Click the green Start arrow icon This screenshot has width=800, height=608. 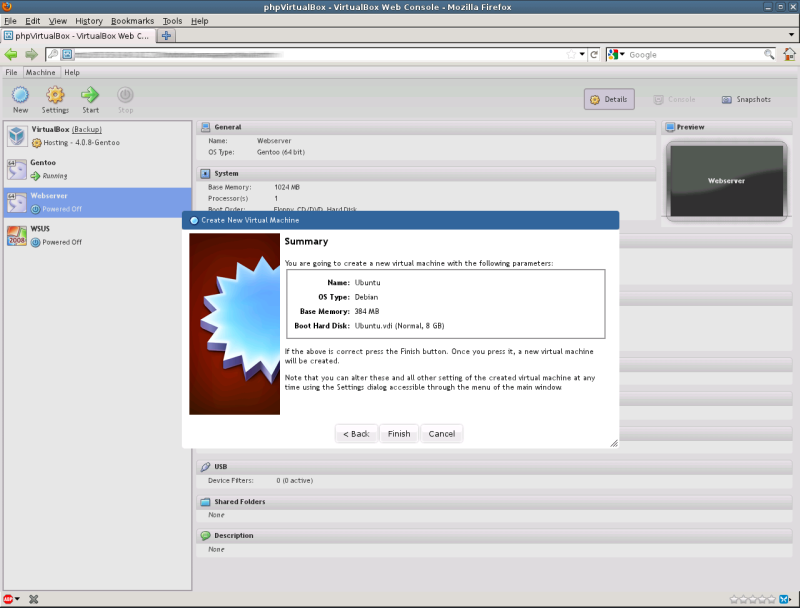[90, 95]
